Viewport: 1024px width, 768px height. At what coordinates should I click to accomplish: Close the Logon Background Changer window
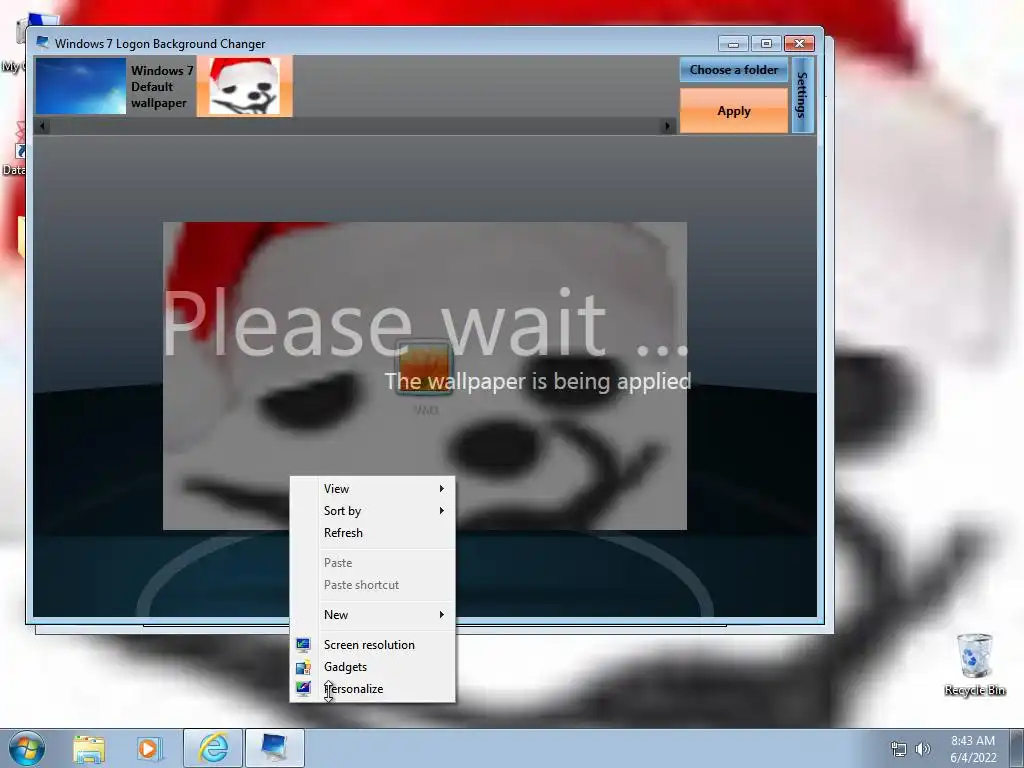799,44
